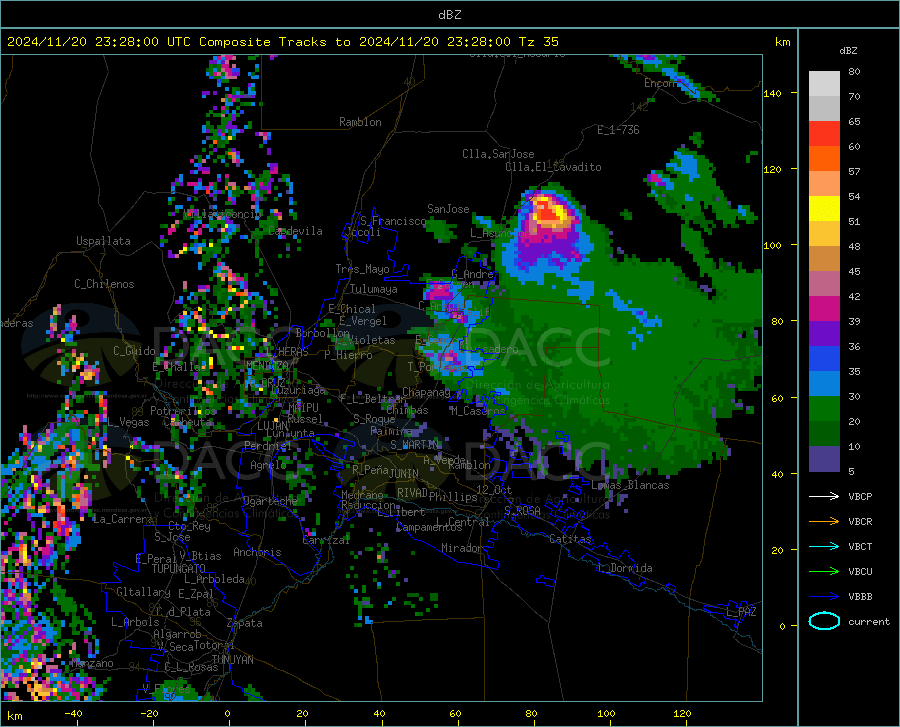Click the 'L_Dormida' place label
Screen dimensions: 900x727
(x=624, y=568)
